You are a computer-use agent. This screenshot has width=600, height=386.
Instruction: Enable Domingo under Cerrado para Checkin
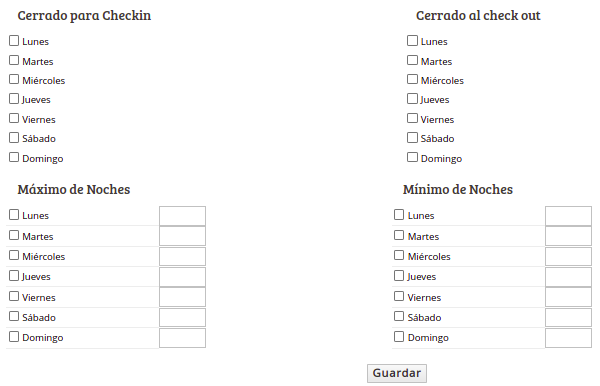click(x=14, y=157)
